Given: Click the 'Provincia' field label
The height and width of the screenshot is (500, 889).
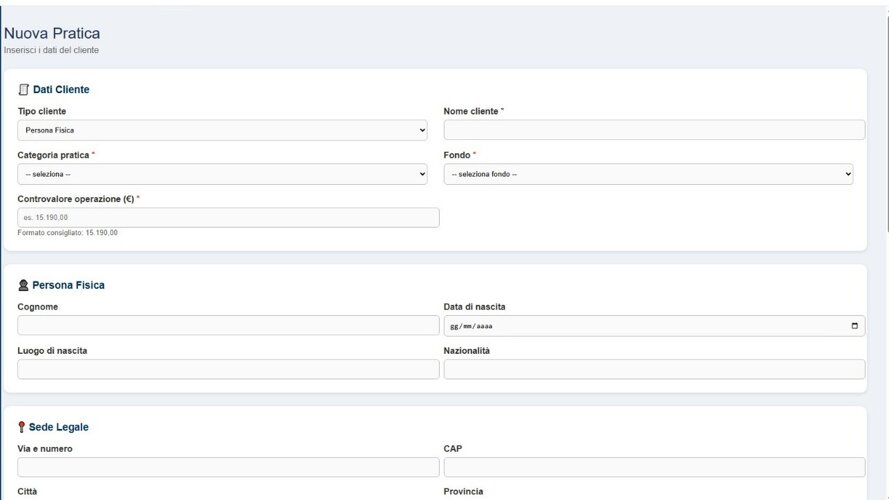Looking at the screenshot, I should pyautogui.click(x=463, y=491).
